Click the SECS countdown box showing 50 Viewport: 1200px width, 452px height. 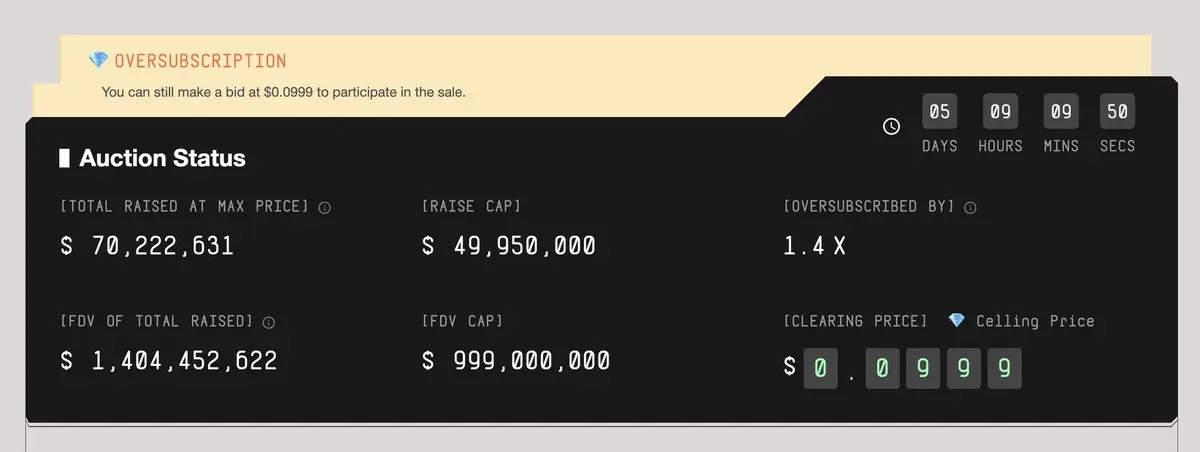pyautogui.click(x=1117, y=112)
